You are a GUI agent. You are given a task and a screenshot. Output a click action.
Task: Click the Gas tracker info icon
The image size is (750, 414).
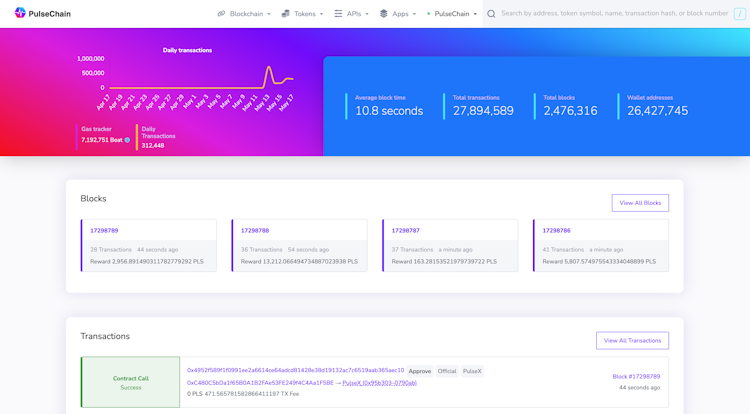(127, 140)
